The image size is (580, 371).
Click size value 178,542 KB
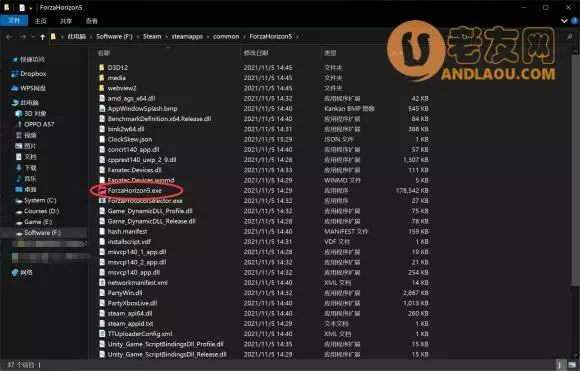(x=412, y=190)
